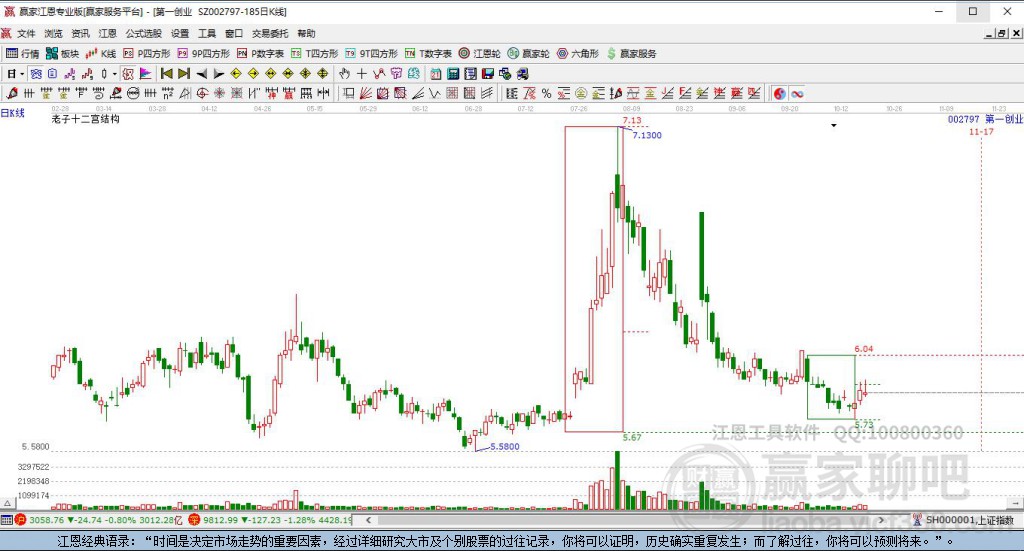The width and height of the screenshot is (1024, 551).
Task: Open the 帮助 menu
Action: pos(306,33)
